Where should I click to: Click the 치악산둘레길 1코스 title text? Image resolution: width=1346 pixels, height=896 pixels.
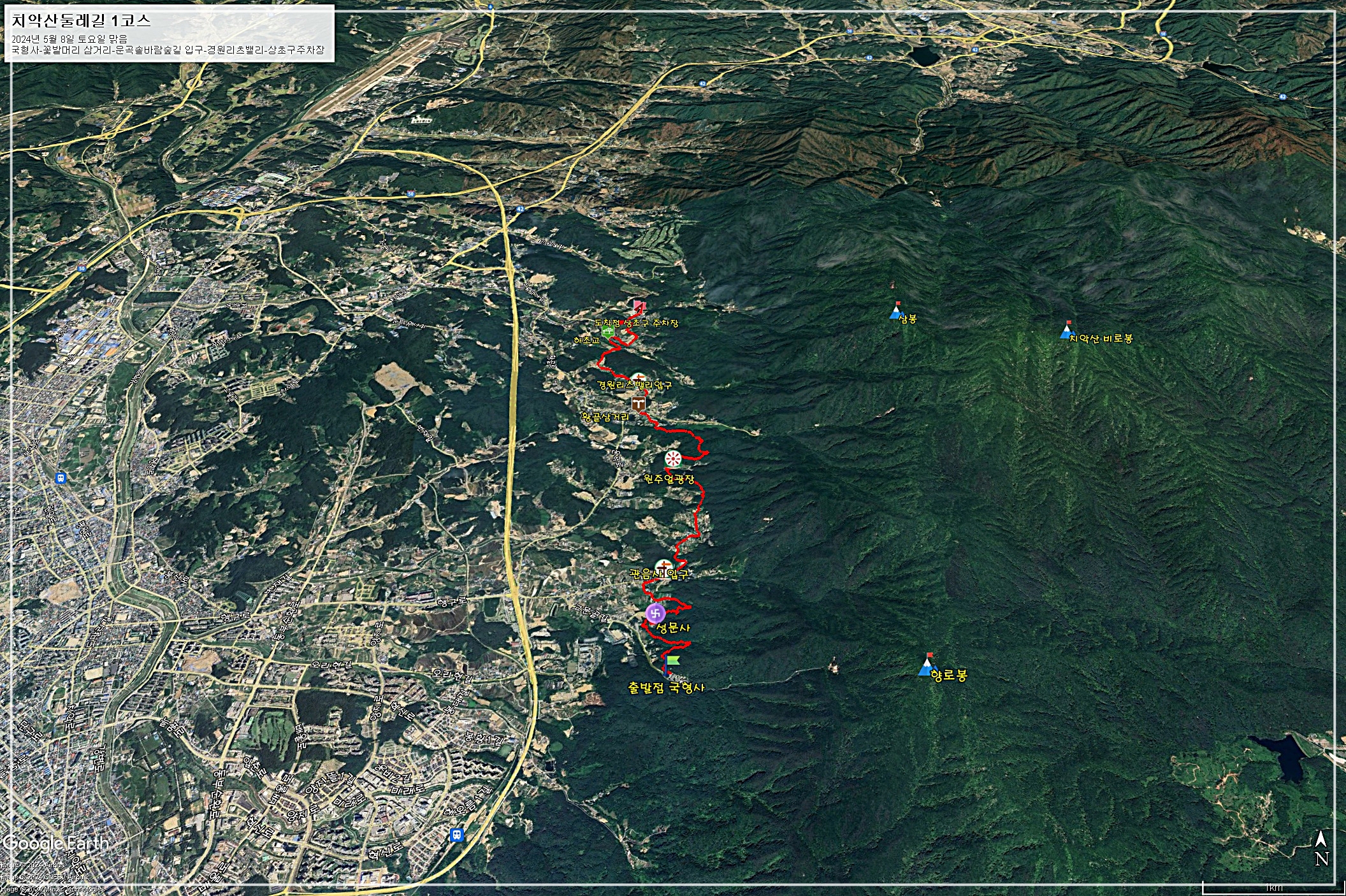click(x=82, y=20)
